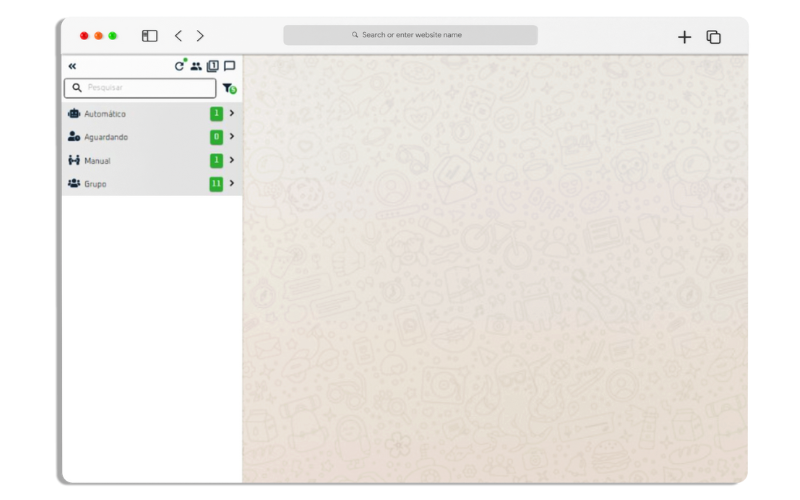The image size is (800, 500).
Task: Click the Grupo label
Action: 95,184
